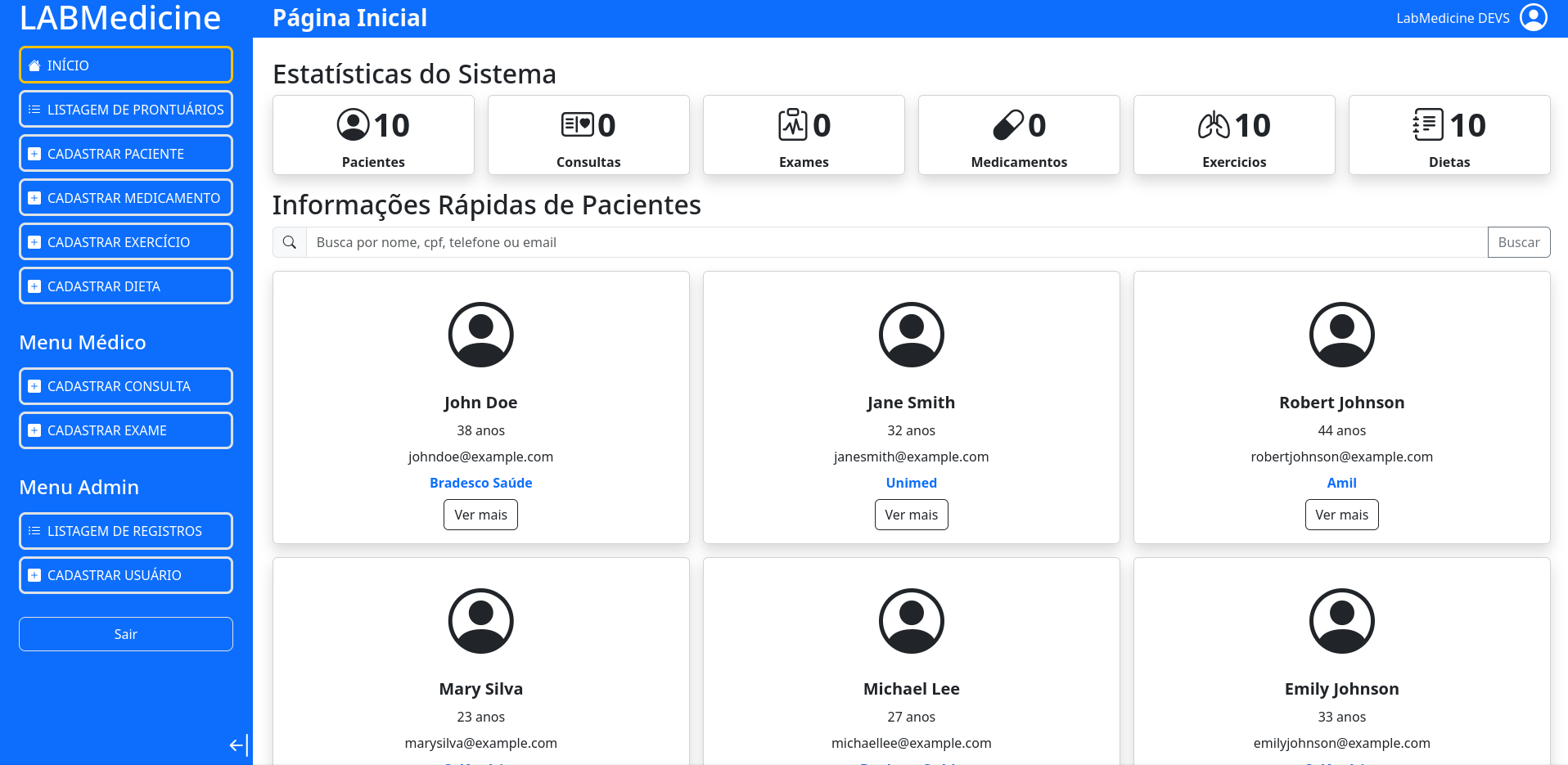Click the Medicamentos capsule icon
The image size is (1568, 765).
click(1007, 125)
